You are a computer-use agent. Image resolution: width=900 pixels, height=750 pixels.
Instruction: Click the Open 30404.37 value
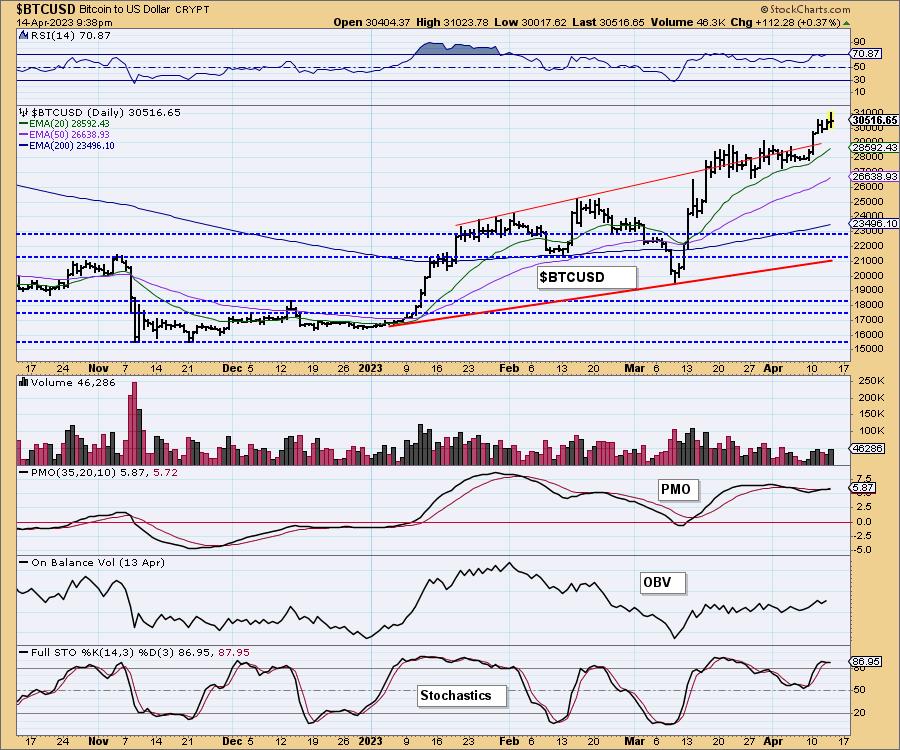(x=372, y=22)
